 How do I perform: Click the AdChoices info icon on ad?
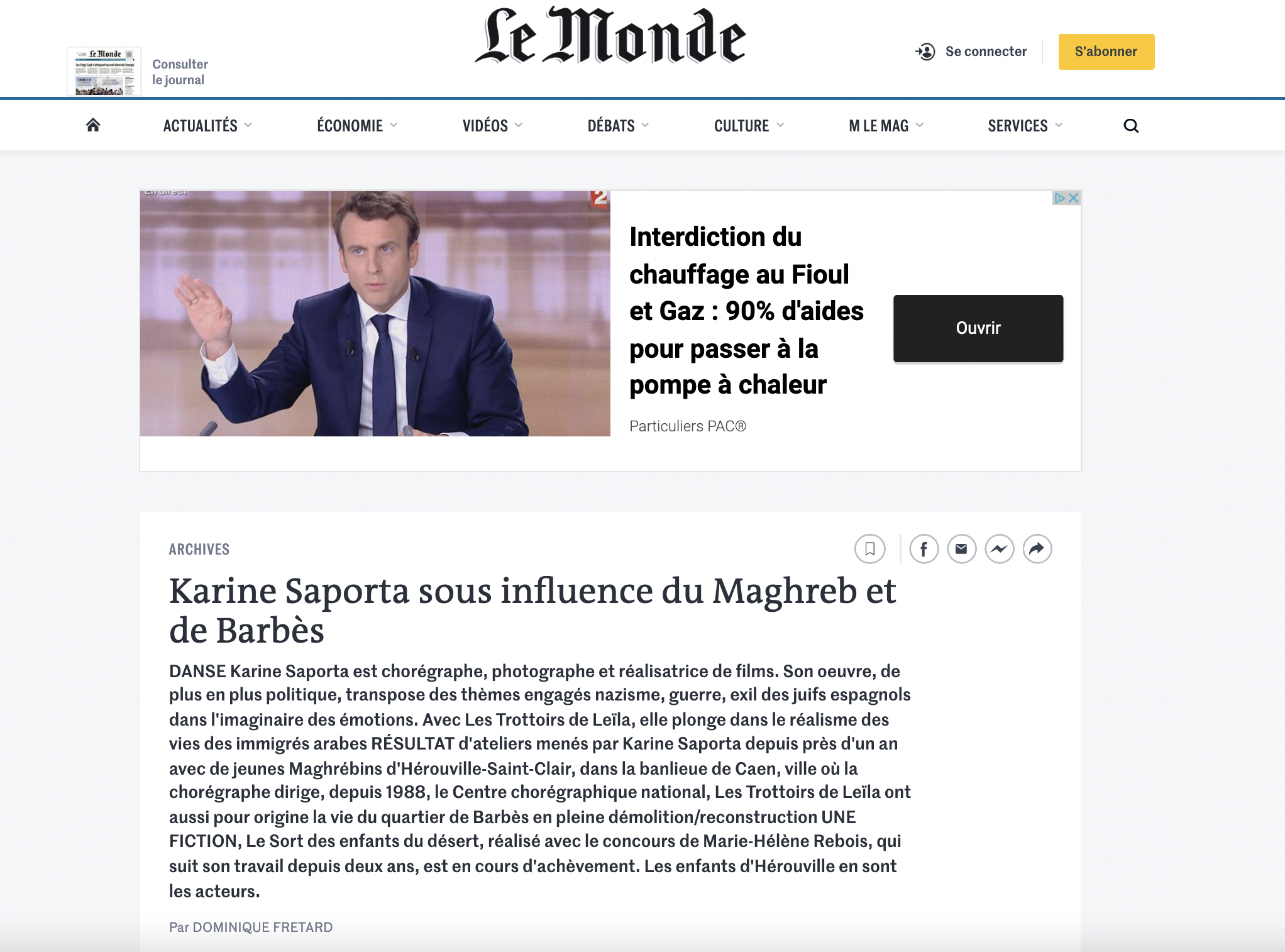click(1060, 198)
